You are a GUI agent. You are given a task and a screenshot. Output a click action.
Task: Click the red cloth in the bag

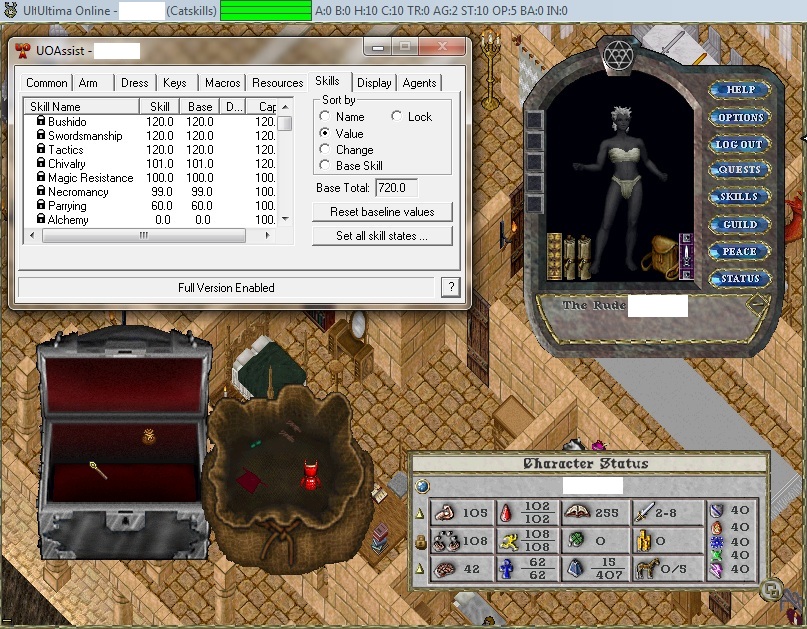tap(251, 480)
